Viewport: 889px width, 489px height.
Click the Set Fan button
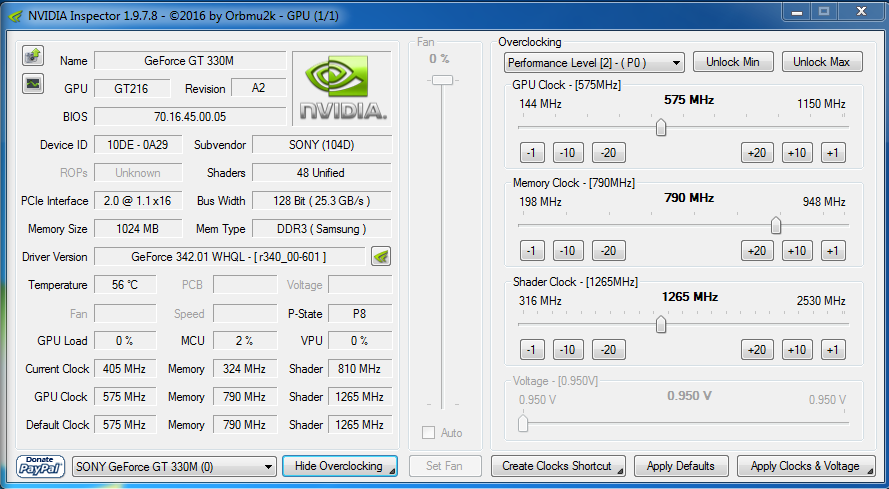tap(444, 466)
